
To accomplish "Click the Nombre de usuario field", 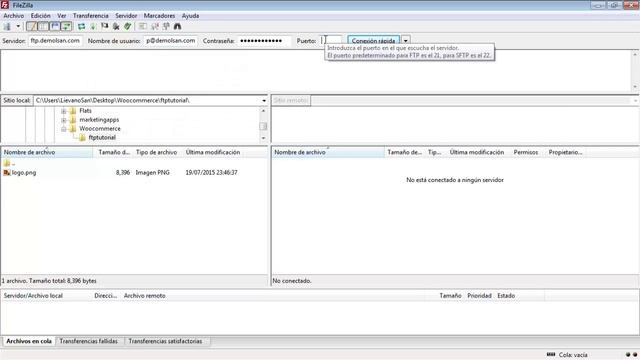I will click(171, 41).
